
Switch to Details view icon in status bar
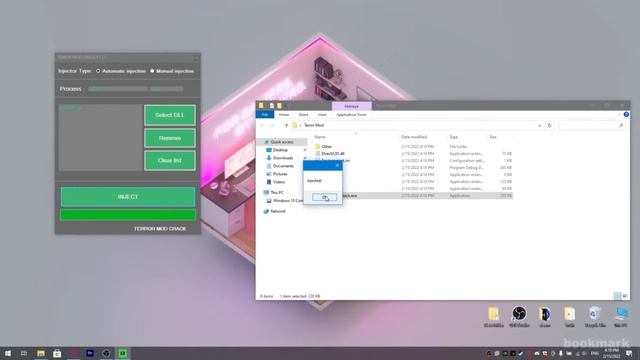tap(618, 296)
